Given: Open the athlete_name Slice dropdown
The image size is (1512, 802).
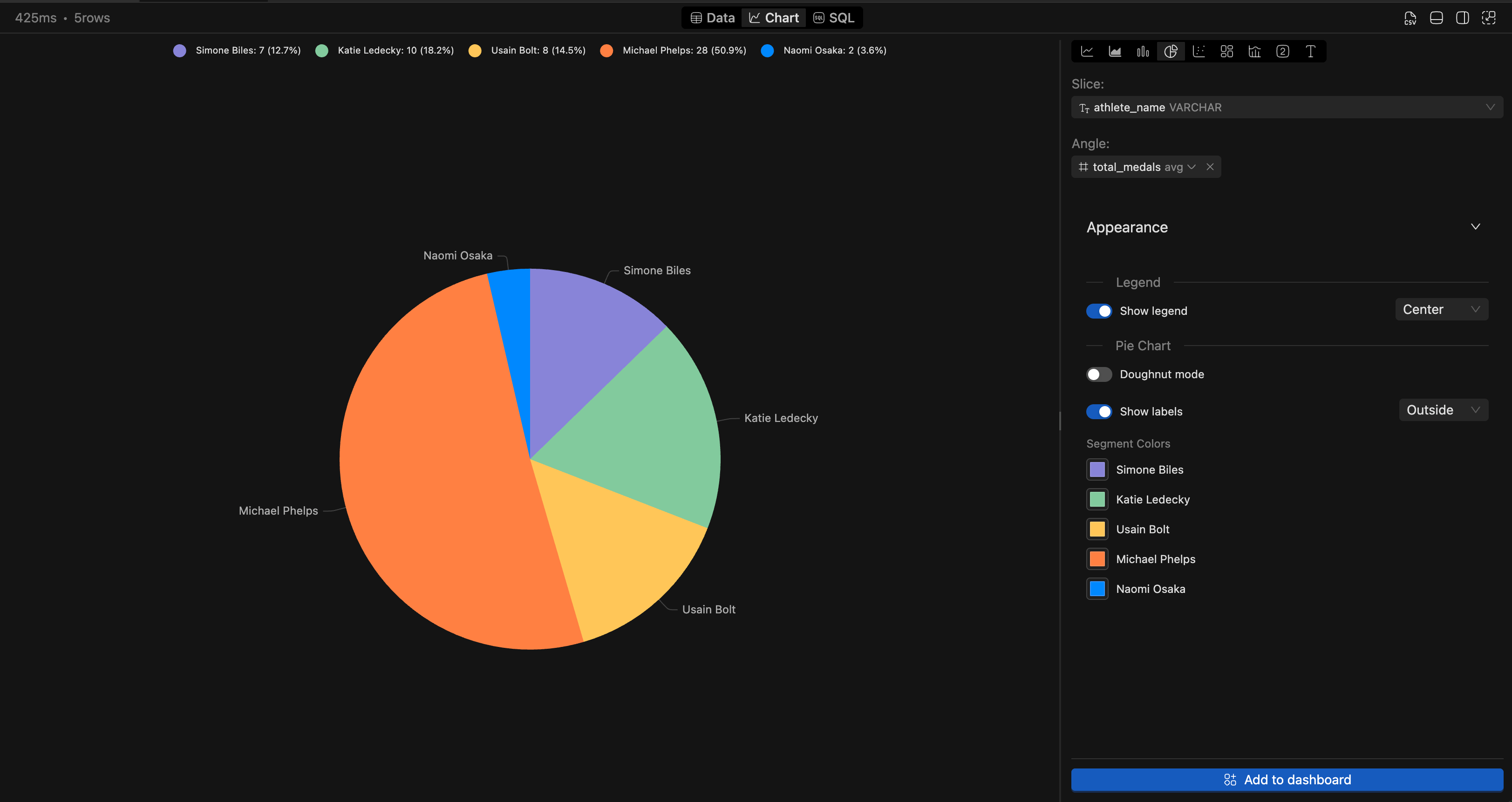Looking at the screenshot, I should [x=1287, y=107].
